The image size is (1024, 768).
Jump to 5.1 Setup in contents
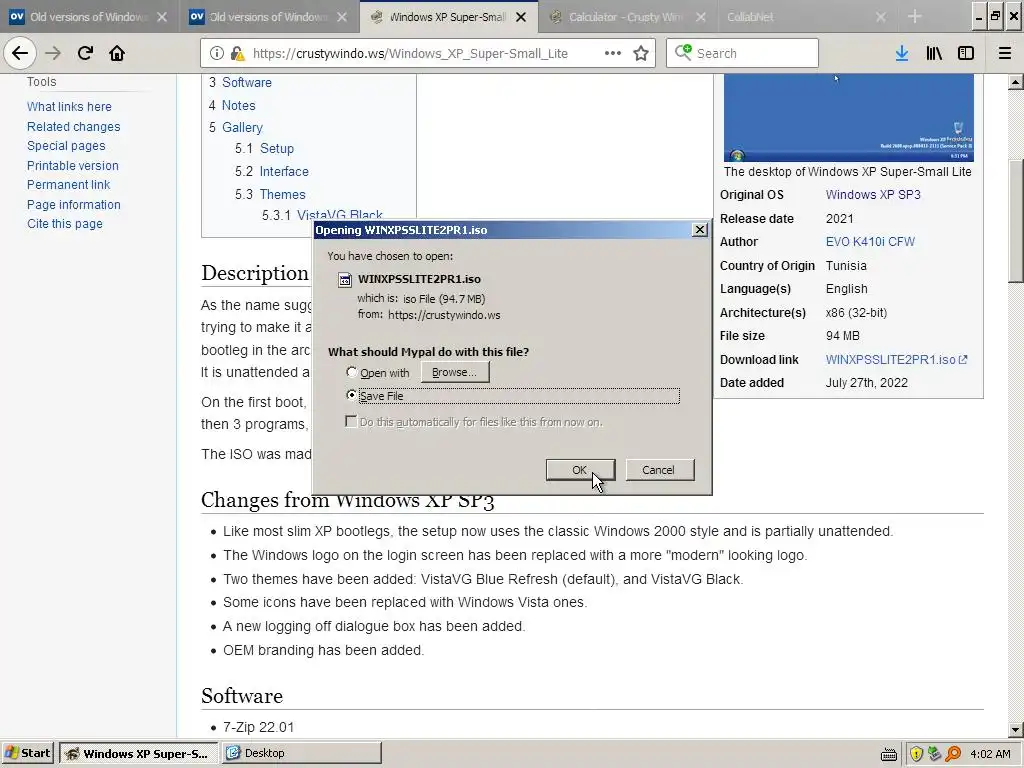click(x=264, y=148)
